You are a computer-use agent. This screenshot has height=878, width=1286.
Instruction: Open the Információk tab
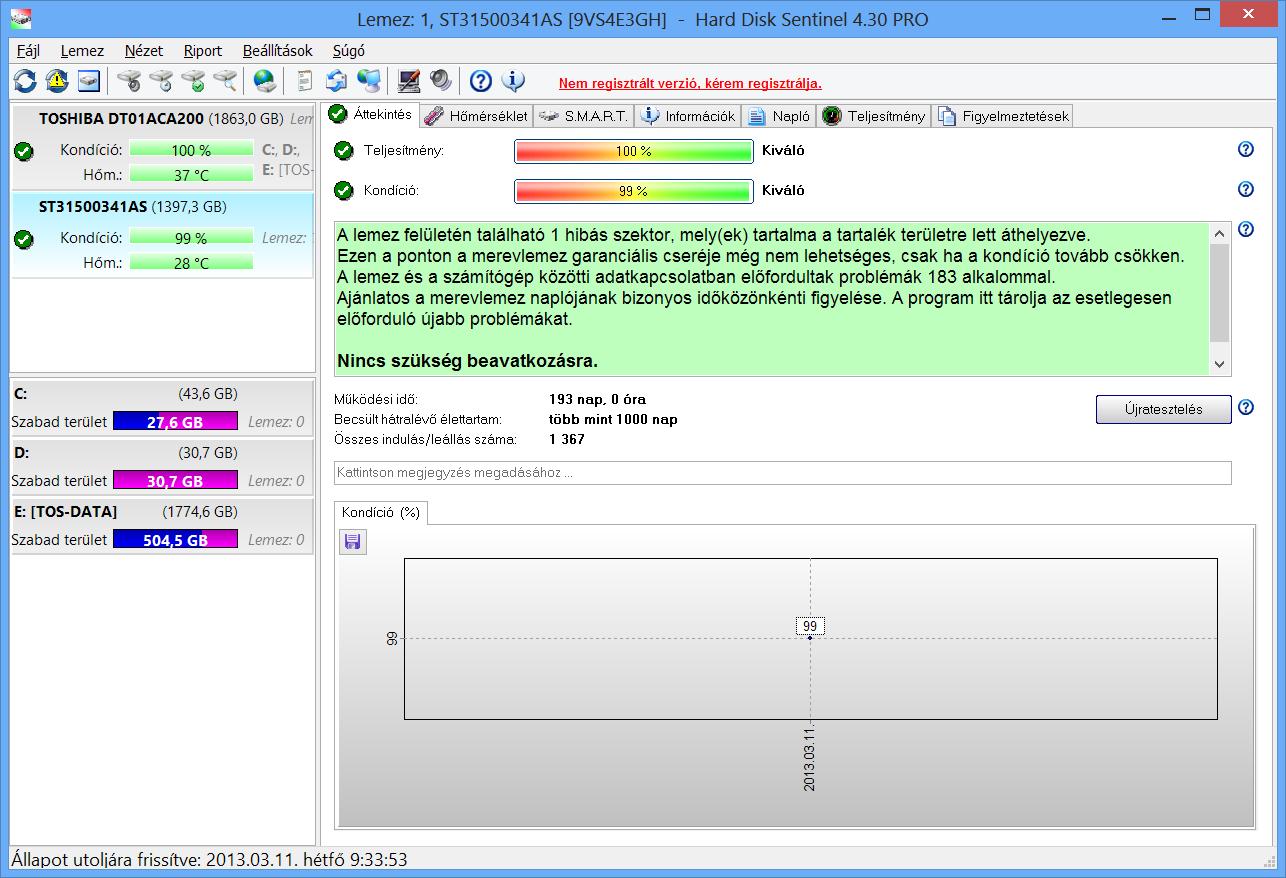point(688,116)
